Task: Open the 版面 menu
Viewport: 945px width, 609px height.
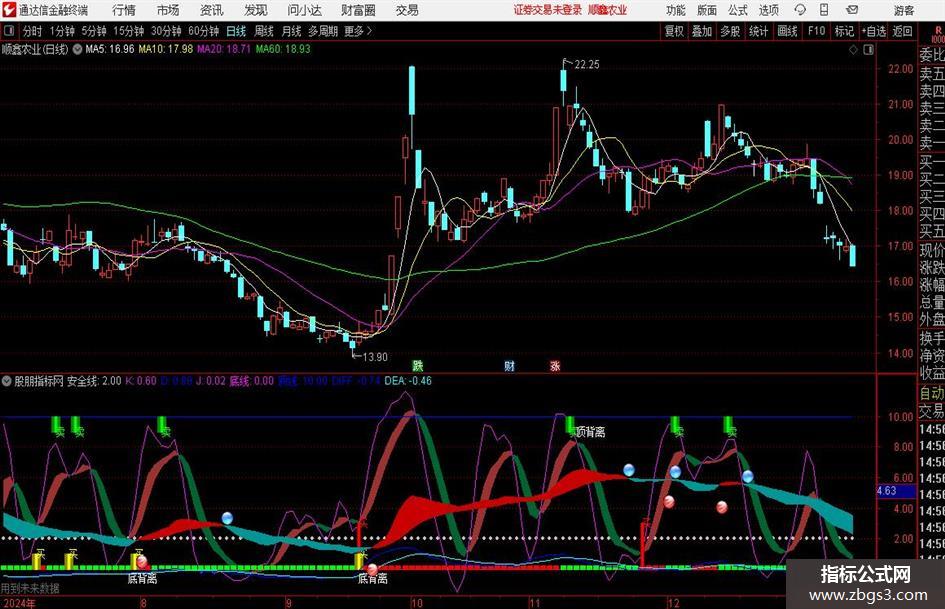Action: [706, 10]
